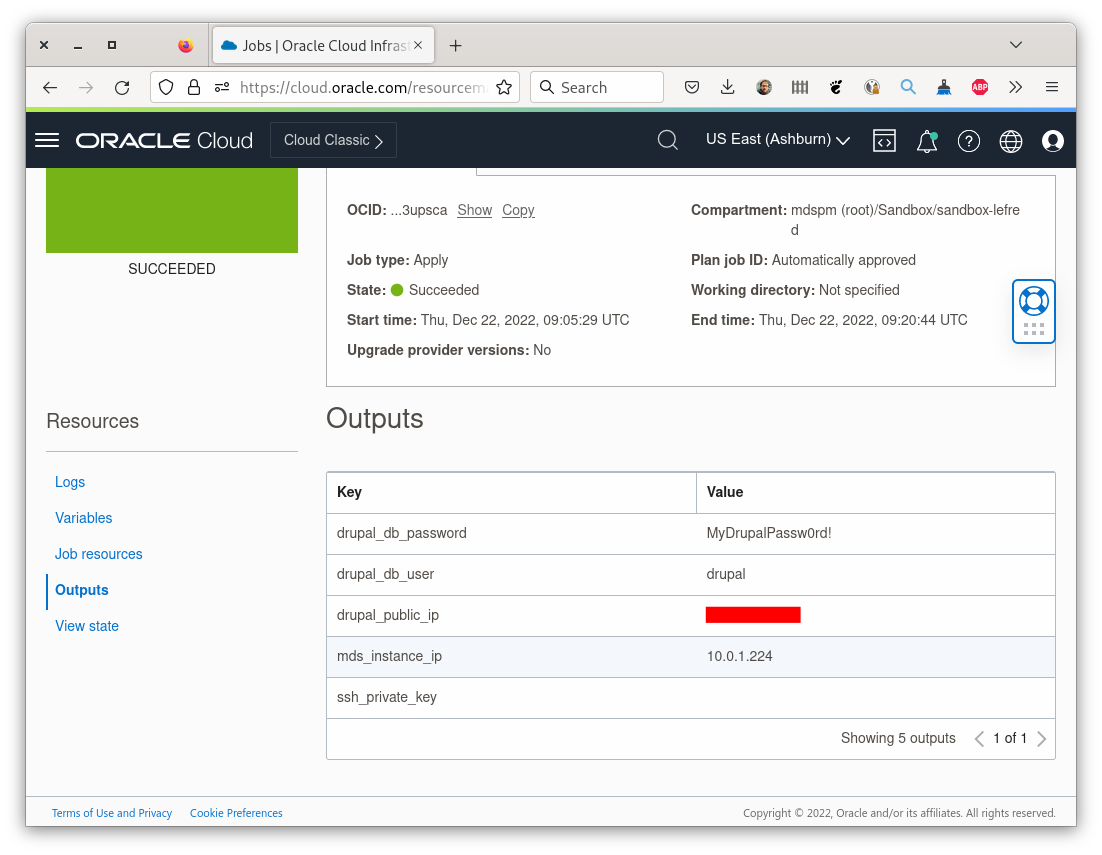Open the browser tab list chevron
1102x855 pixels.
1016,44
